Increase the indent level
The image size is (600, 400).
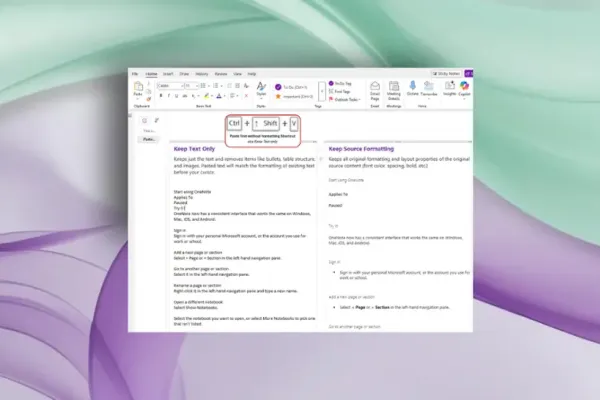(238, 86)
